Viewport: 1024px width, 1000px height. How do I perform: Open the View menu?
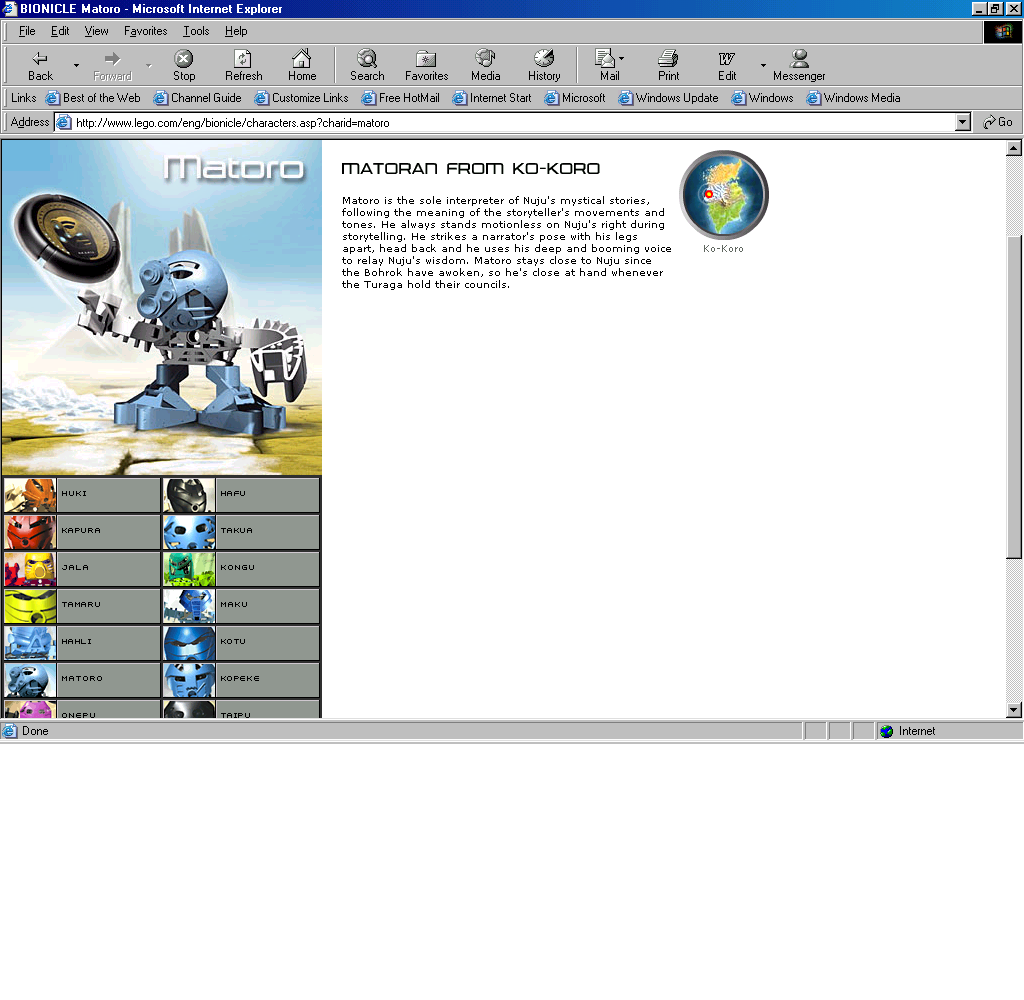[x=96, y=31]
